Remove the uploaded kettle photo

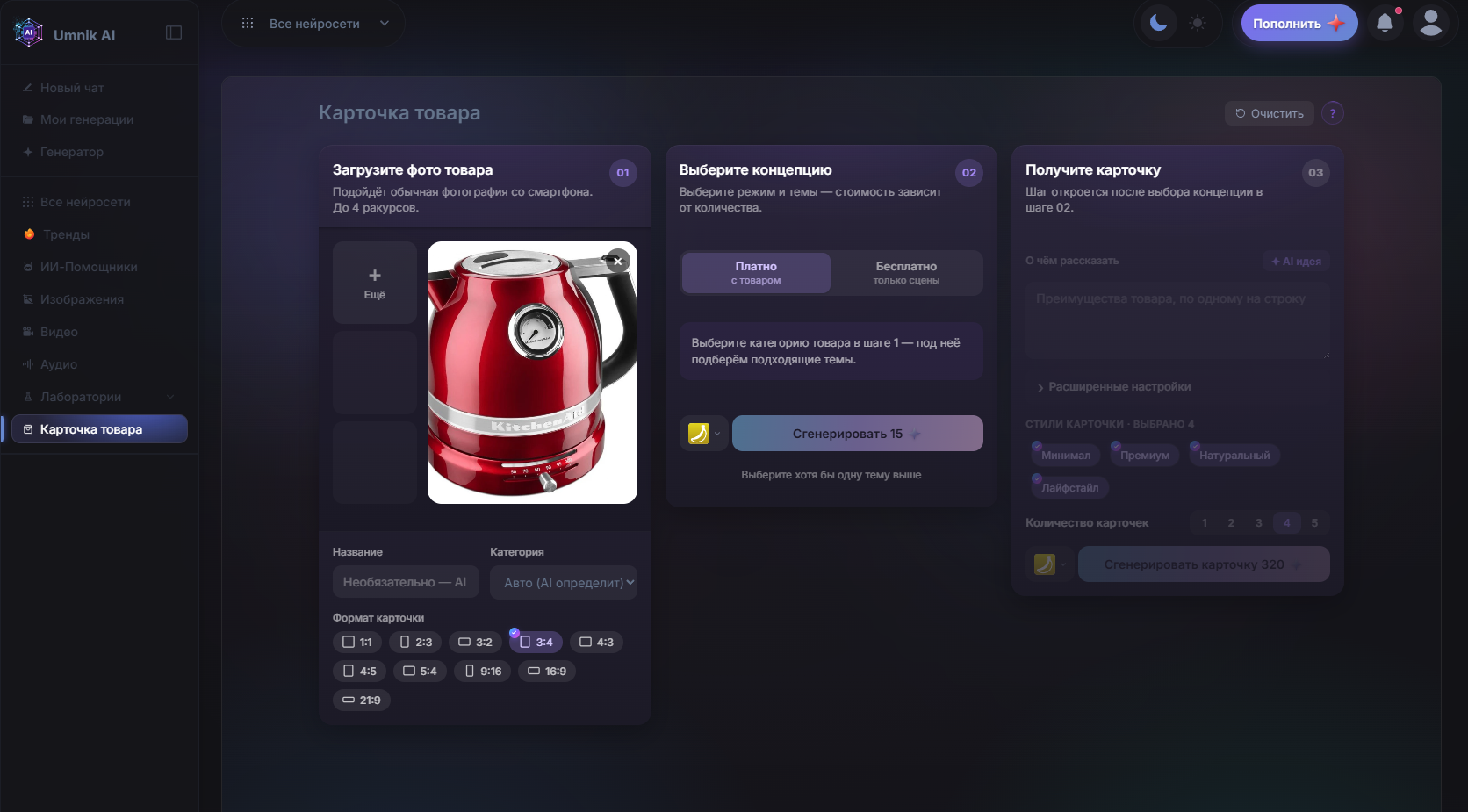[618, 261]
